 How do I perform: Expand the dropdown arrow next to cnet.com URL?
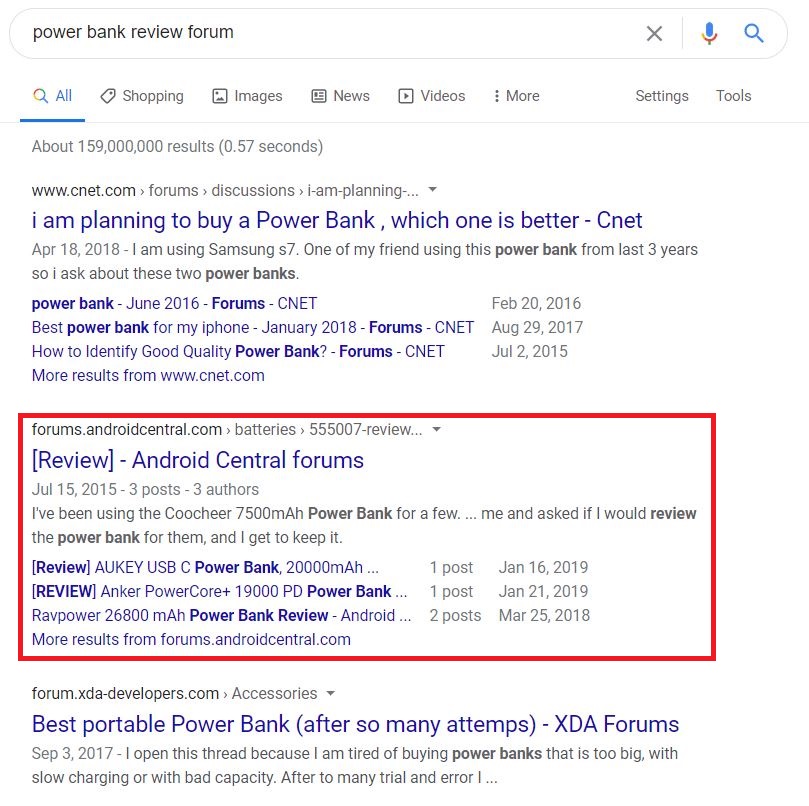pos(433,190)
